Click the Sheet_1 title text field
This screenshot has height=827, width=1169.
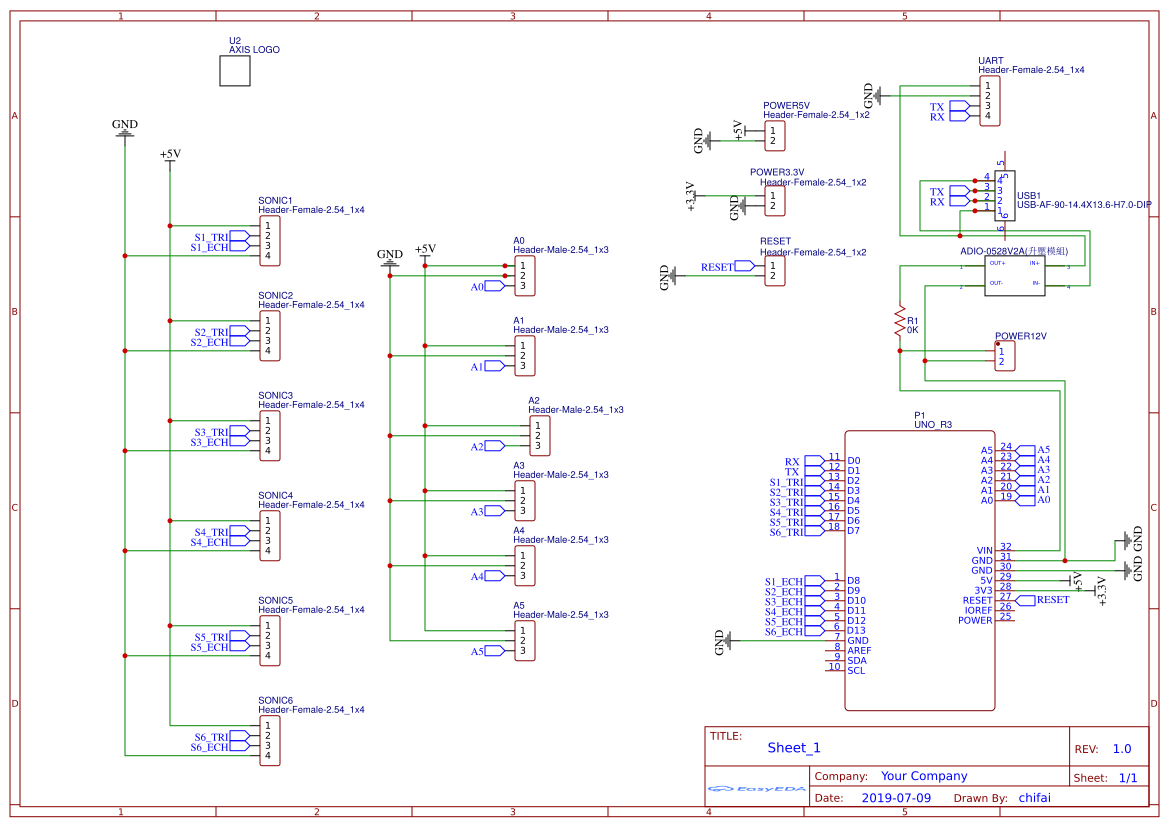[x=792, y=747]
